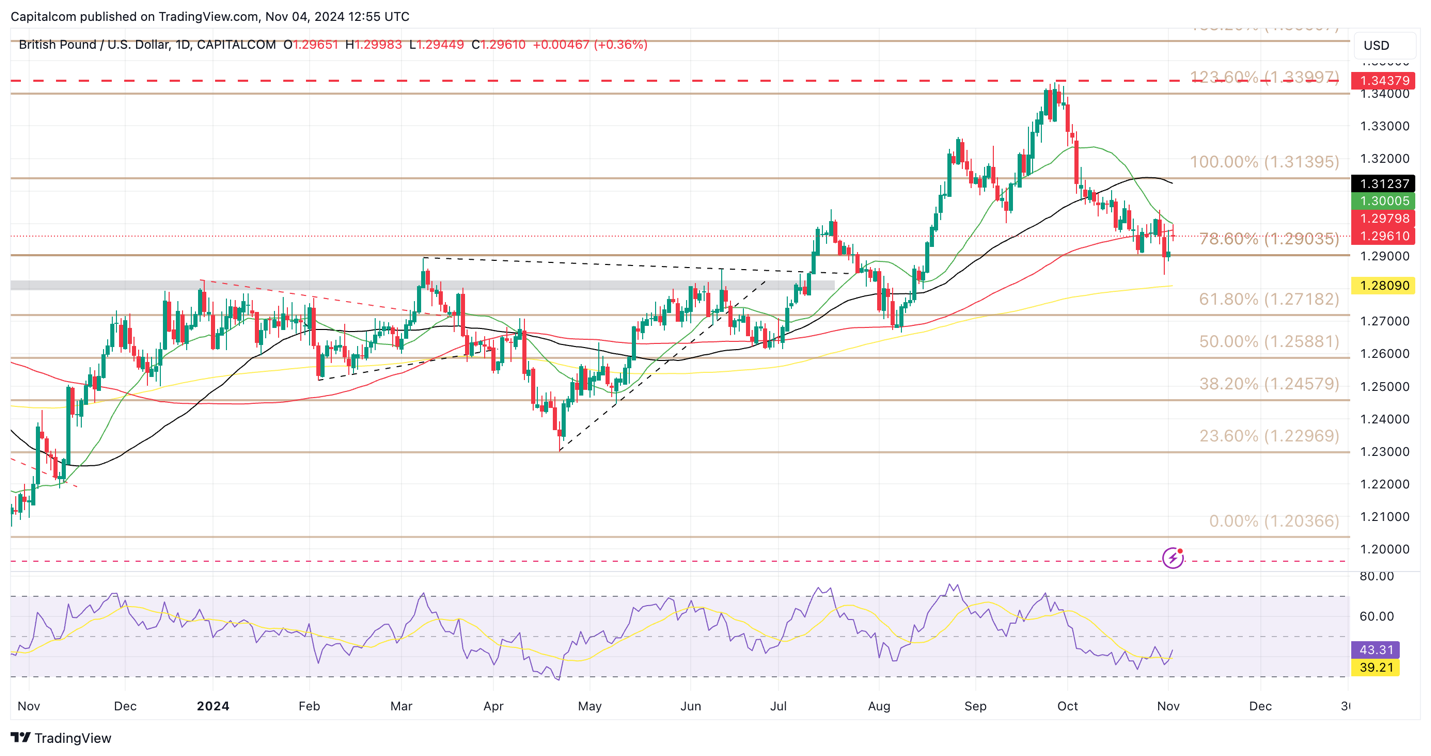Click the change value +0.00467 (+0.36%)
This screenshot has height=756, width=1431.
pos(590,45)
